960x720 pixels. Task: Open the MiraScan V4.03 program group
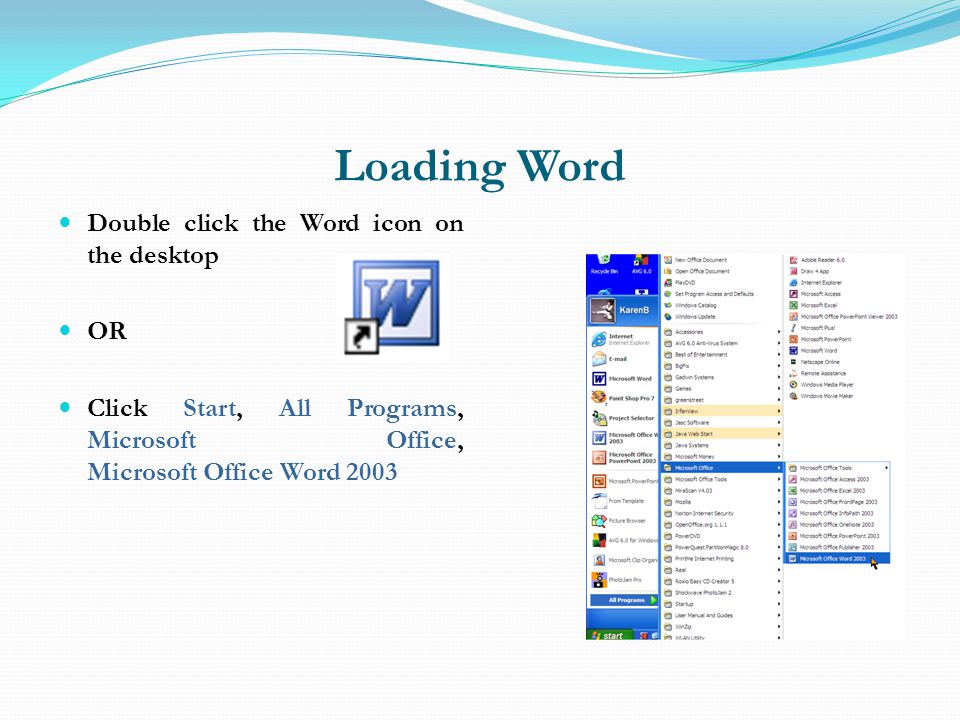[722, 491]
